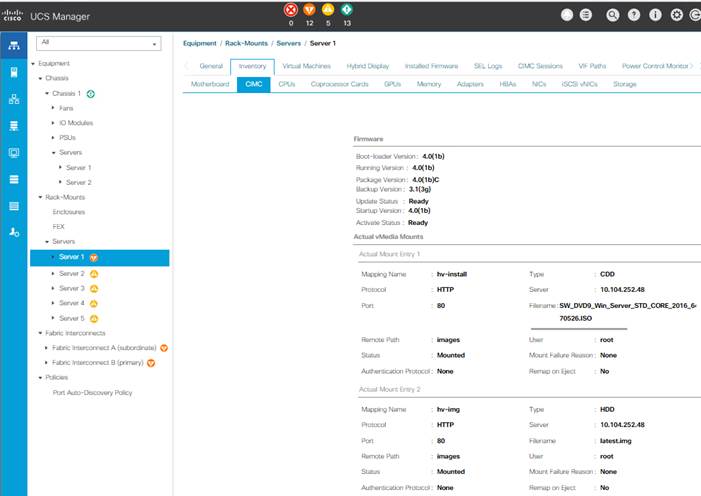Image resolution: width=701 pixels, height=496 pixels.
Task: Open the Admin section in the navigation bar
Action: [x=13, y=232]
